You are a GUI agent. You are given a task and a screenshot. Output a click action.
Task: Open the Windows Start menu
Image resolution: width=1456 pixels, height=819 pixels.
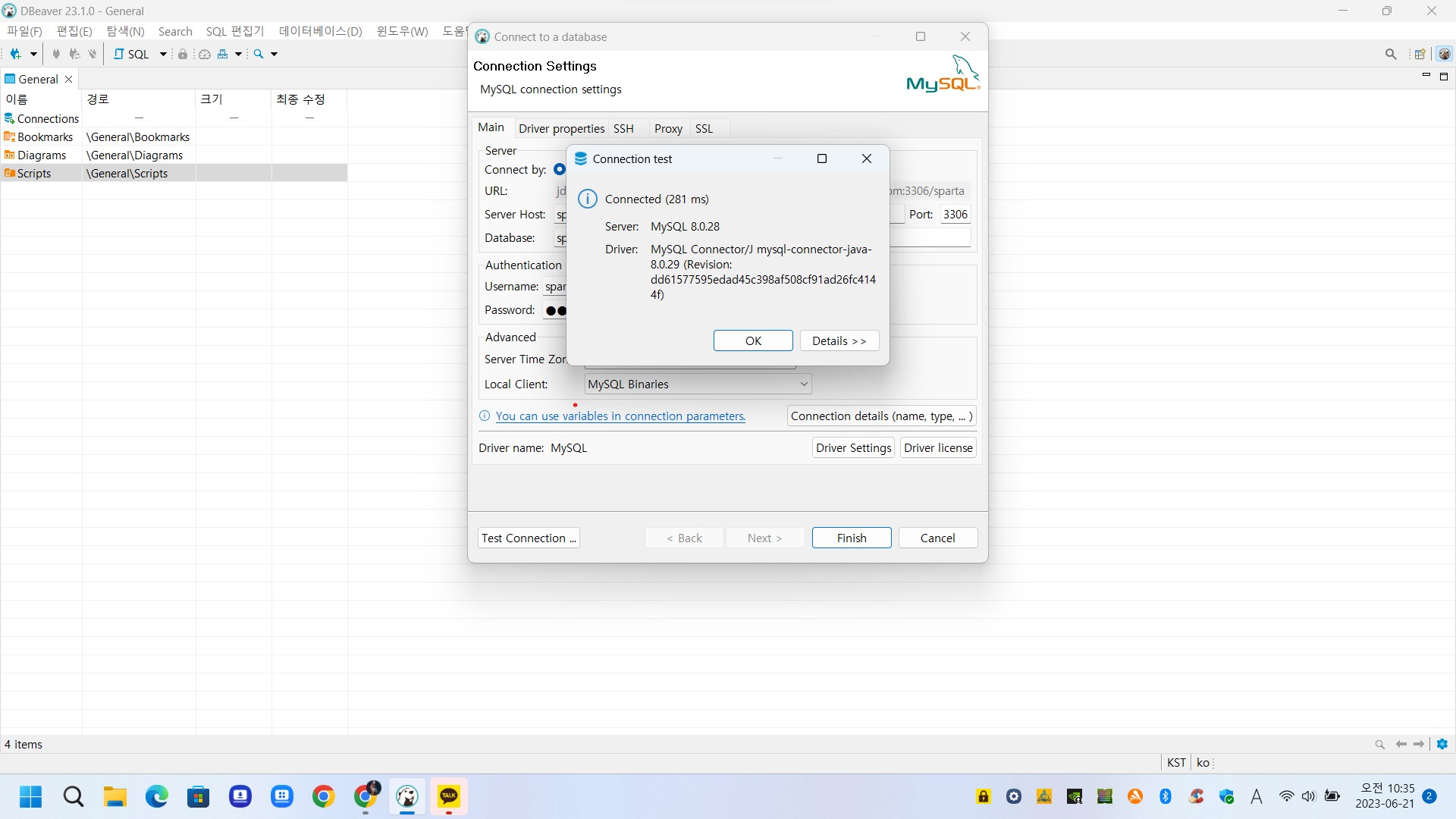[31, 796]
